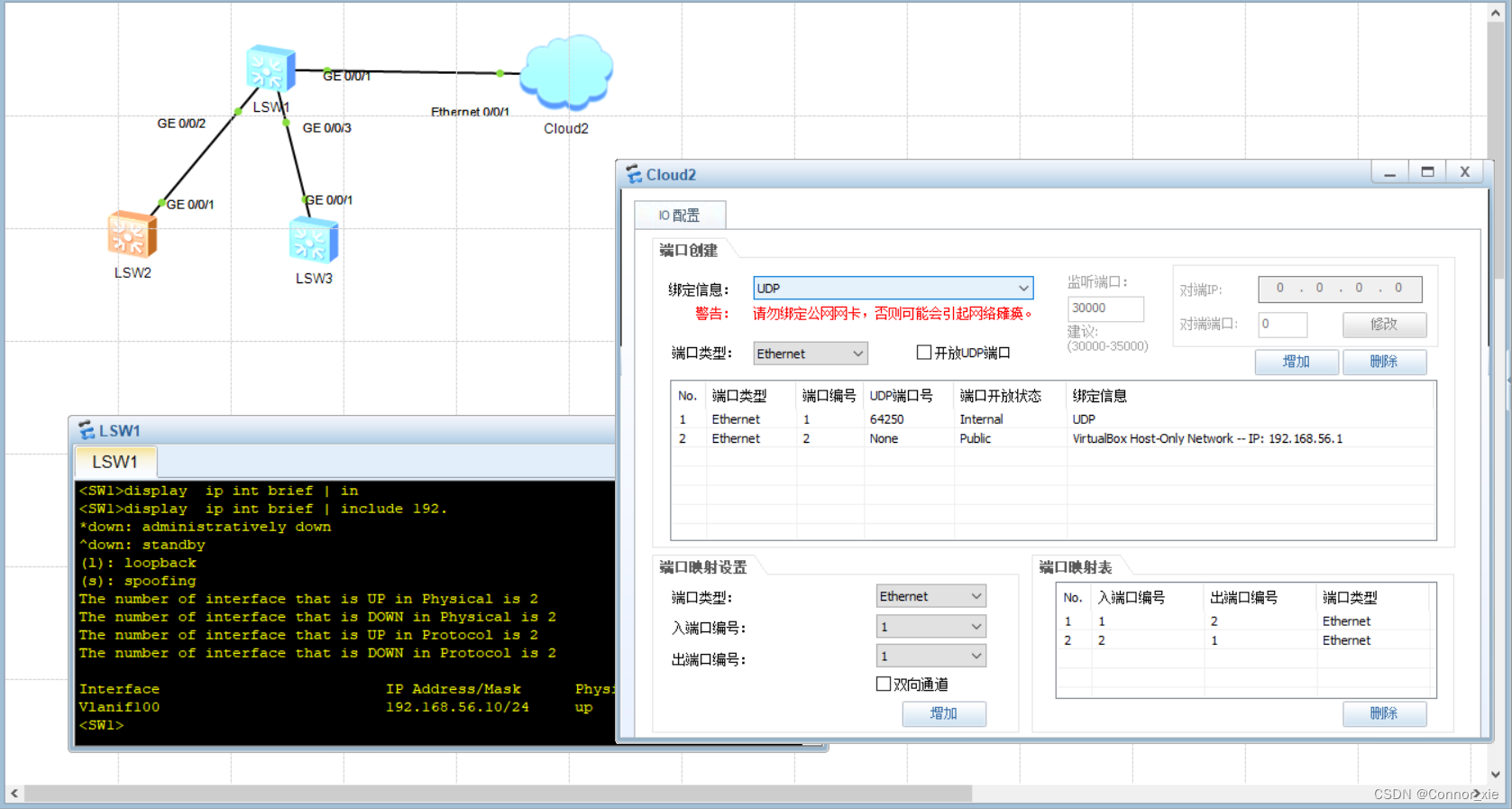Click the 绑定信息 column header in port list

pyautogui.click(x=1250, y=396)
